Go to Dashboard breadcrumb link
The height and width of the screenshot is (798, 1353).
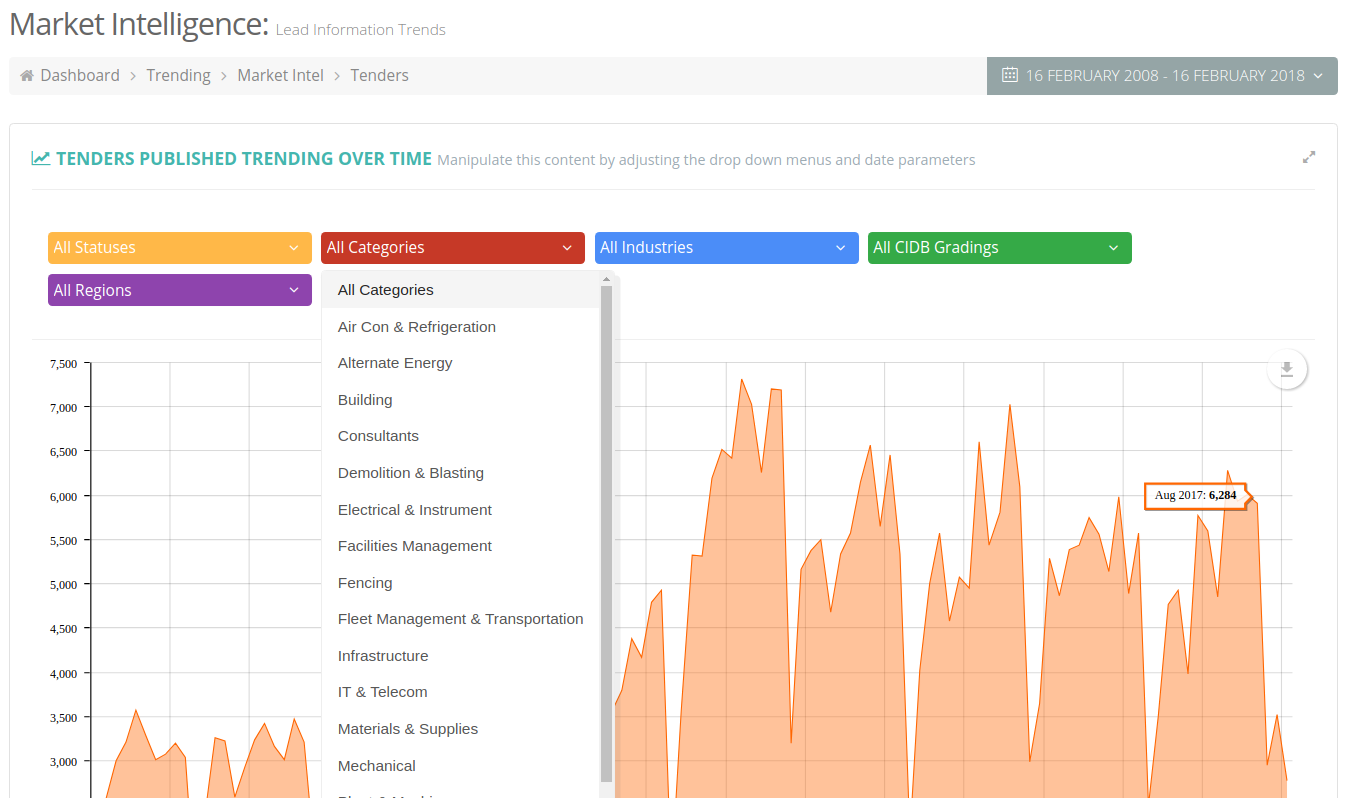coord(80,76)
